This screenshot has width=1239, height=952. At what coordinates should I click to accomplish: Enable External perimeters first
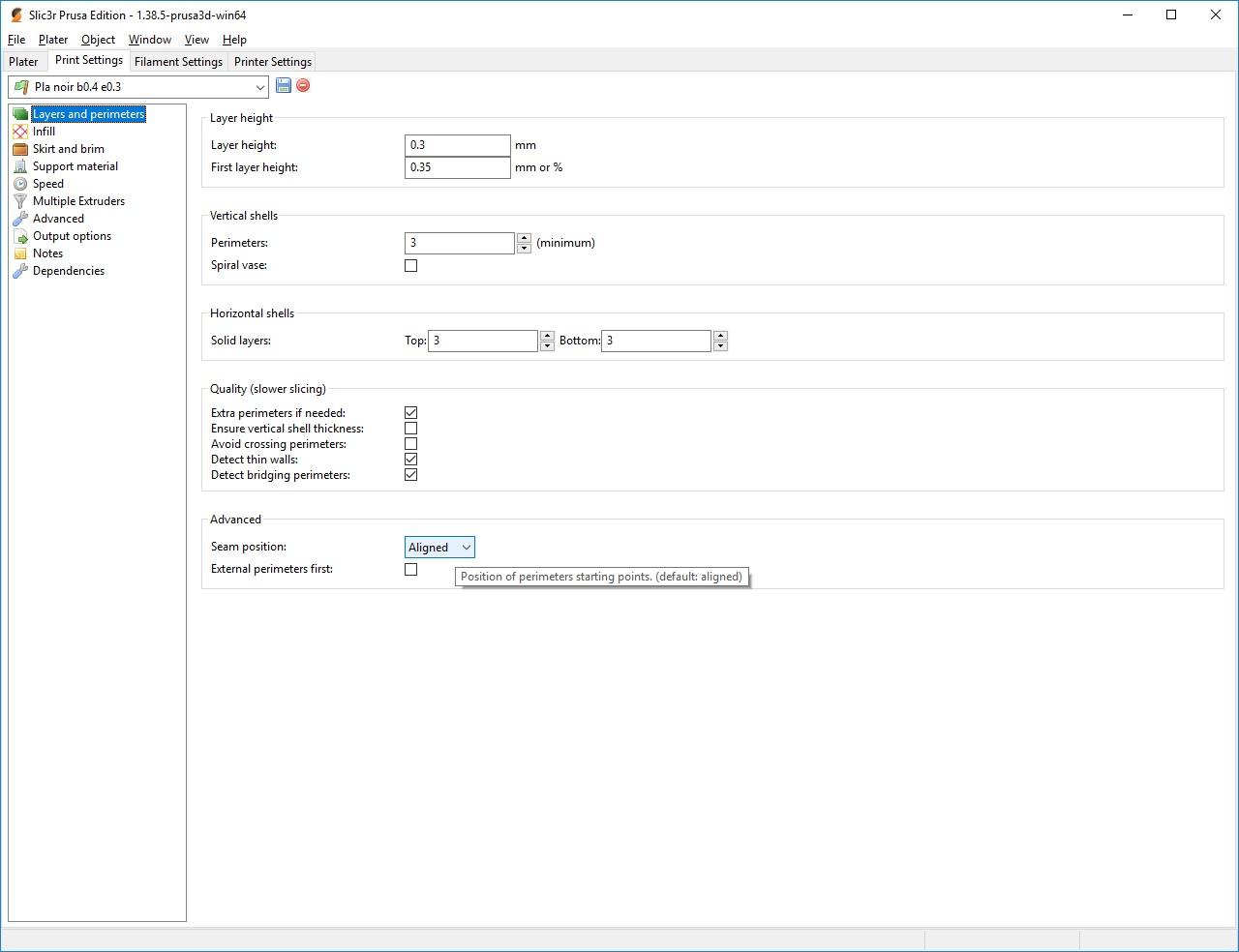[411, 569]
